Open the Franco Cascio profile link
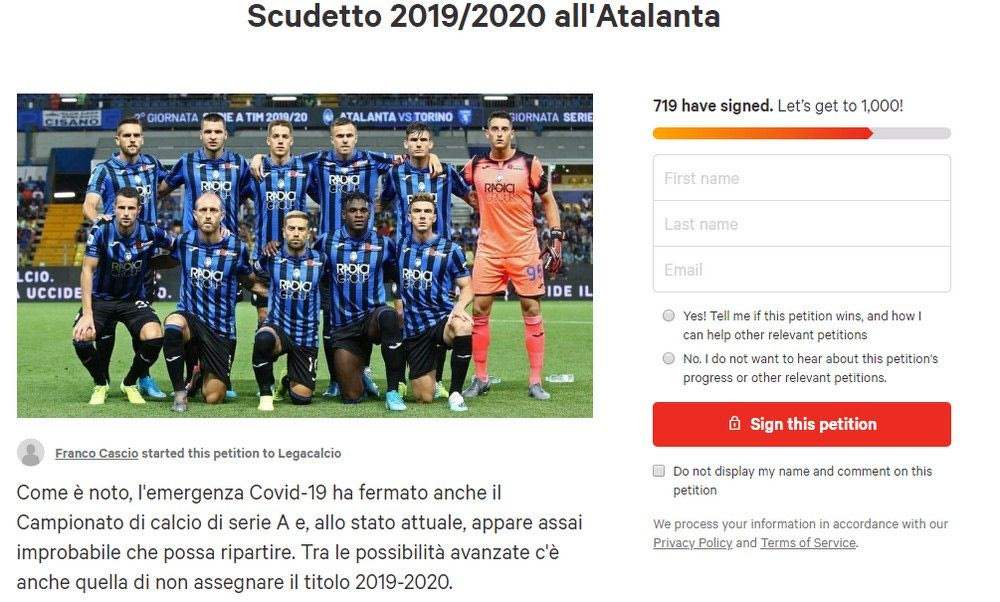 click(x=97, y=453)
